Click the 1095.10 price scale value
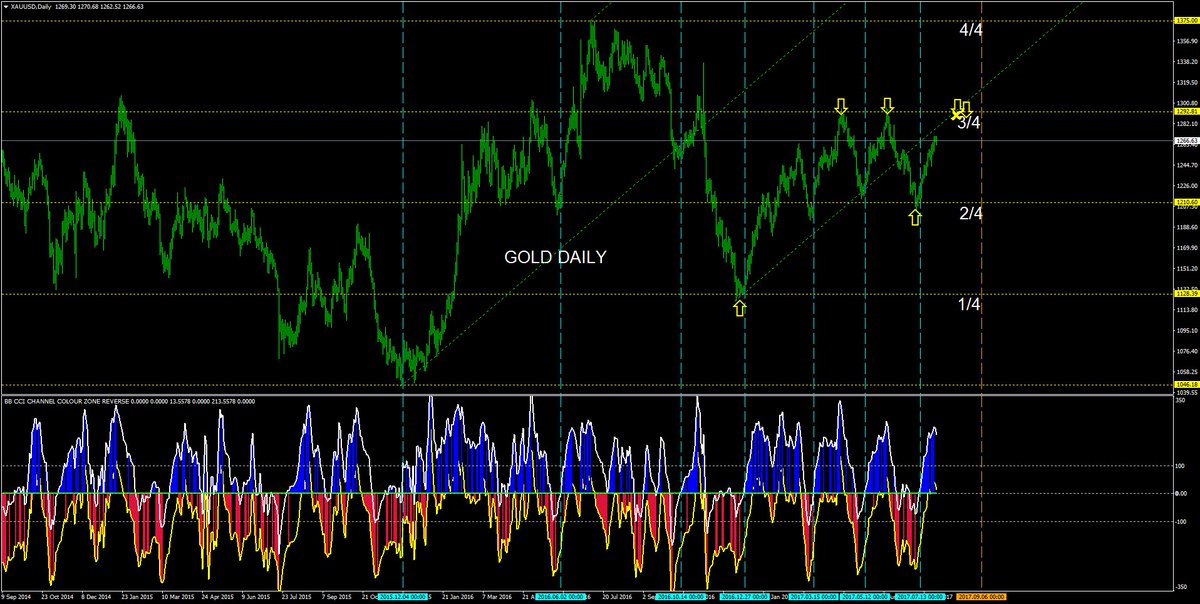The image size is (1200, 604). 1186,330
